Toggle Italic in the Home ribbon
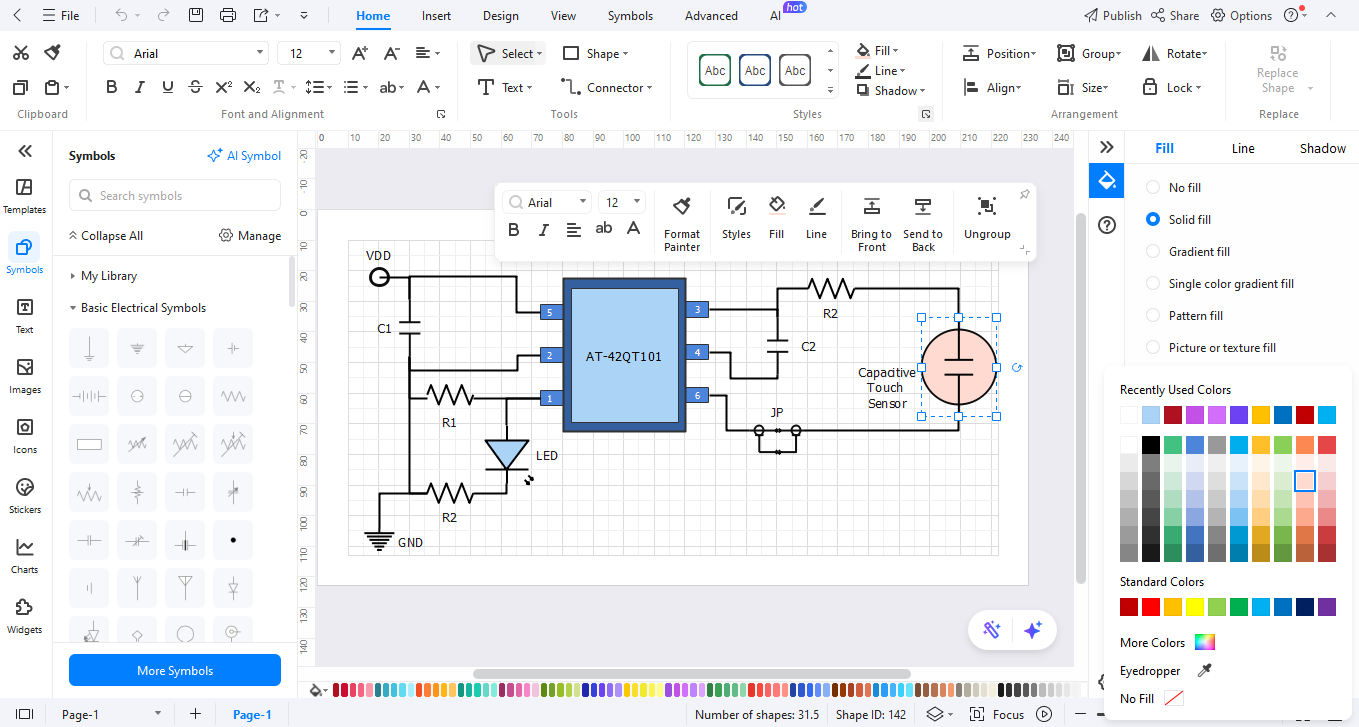 tap(140, 88)
